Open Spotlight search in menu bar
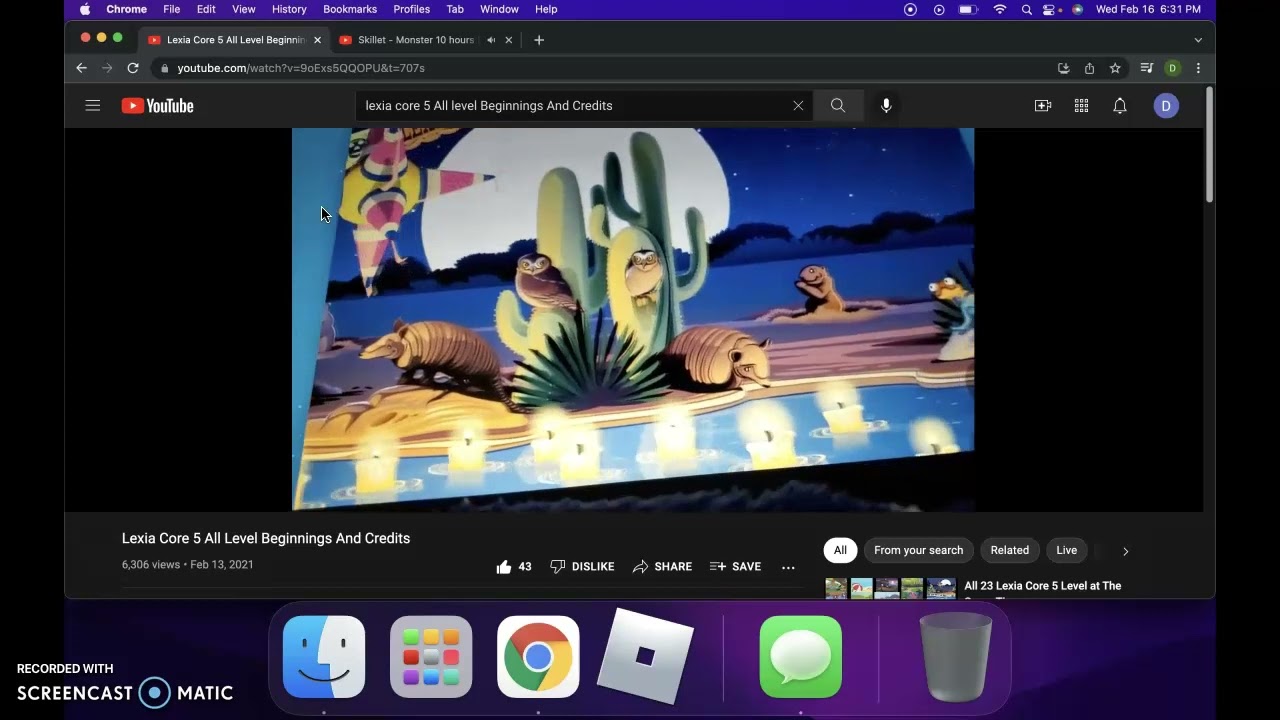 tap(1026, 9)
